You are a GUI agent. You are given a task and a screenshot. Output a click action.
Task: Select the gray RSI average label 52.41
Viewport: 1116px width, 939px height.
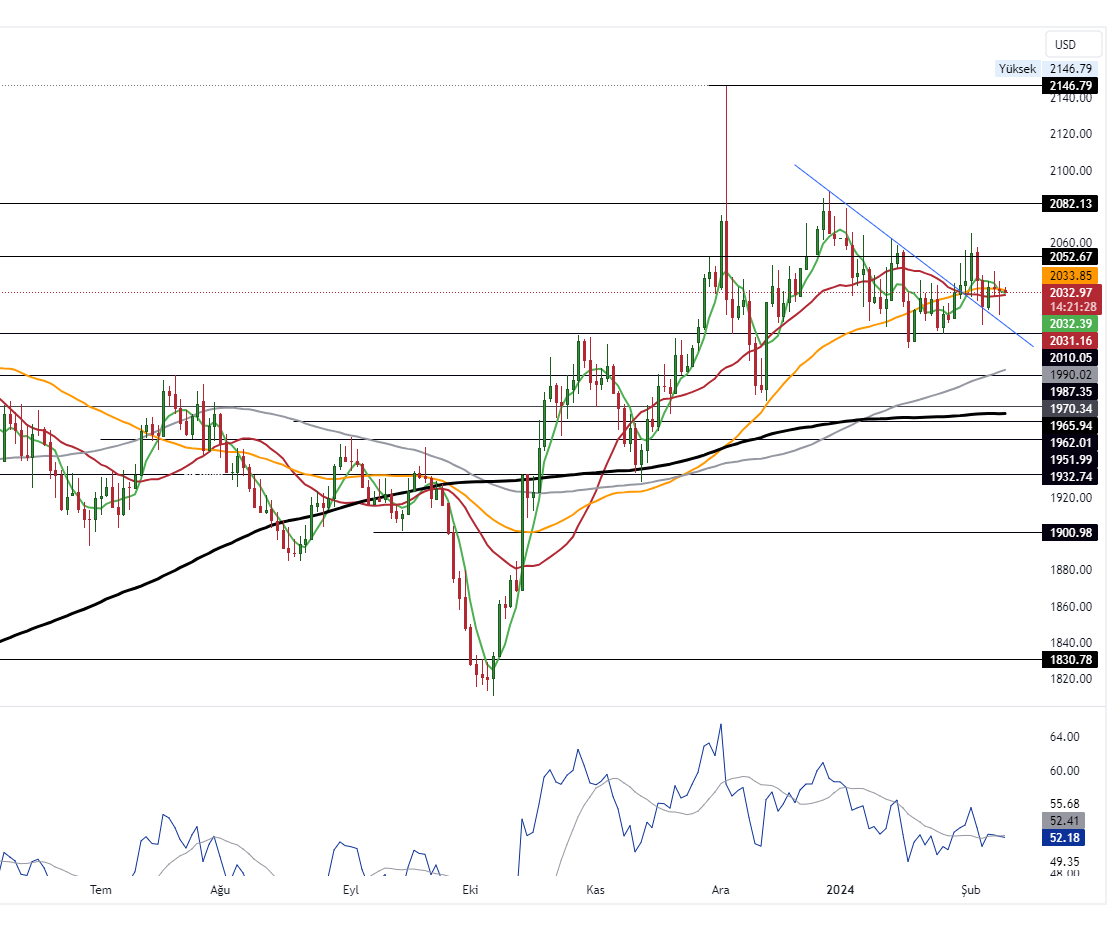pyautogui.click(x=1069, y=820)
